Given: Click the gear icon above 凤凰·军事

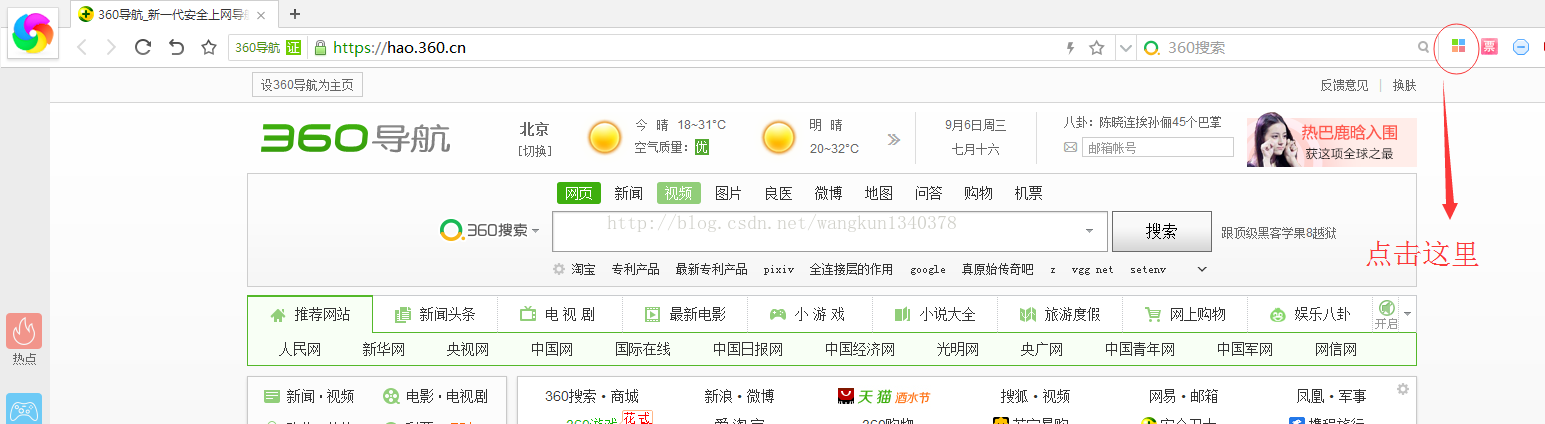Looking at the screenshot, I should pos(1402,388).
